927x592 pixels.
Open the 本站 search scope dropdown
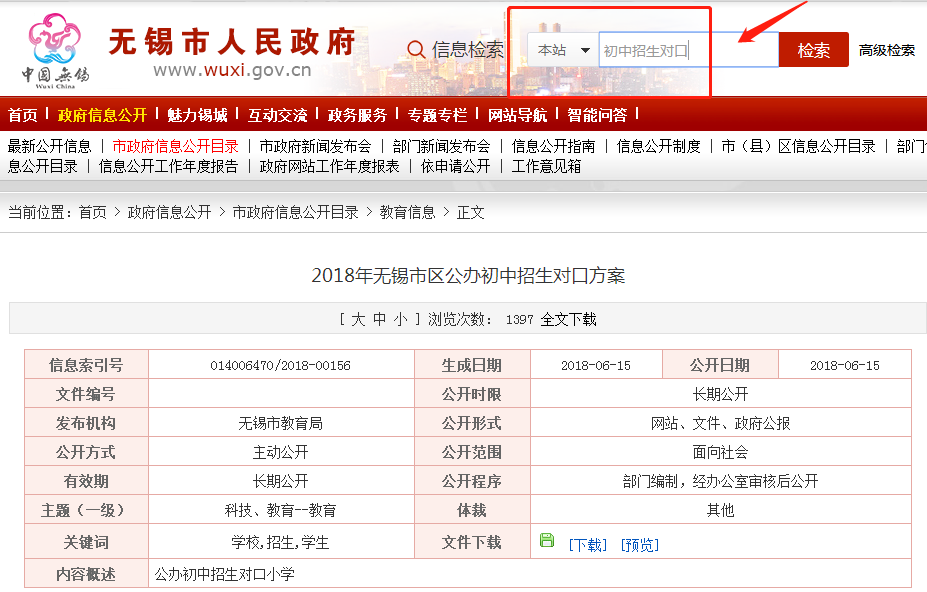tap(563, 50)
